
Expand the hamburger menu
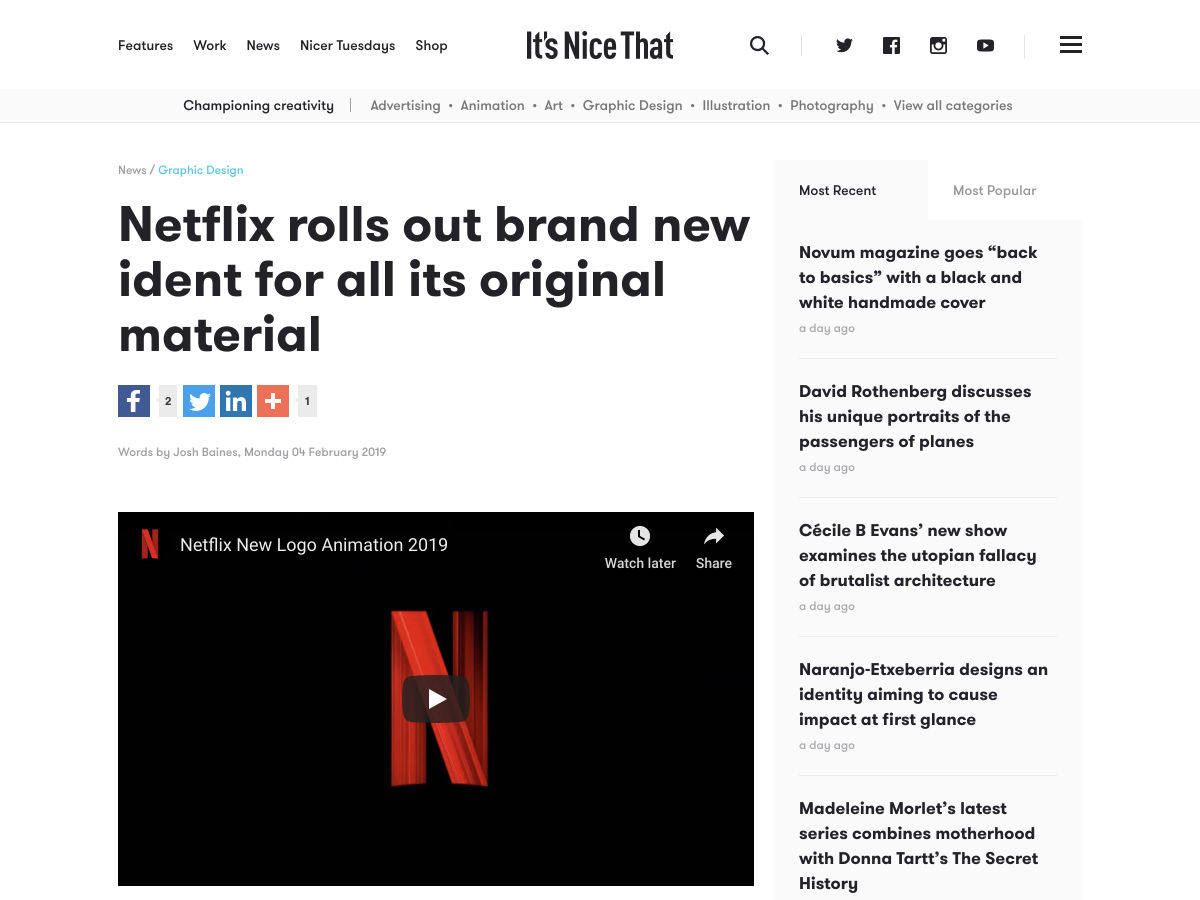(1070, 45)
